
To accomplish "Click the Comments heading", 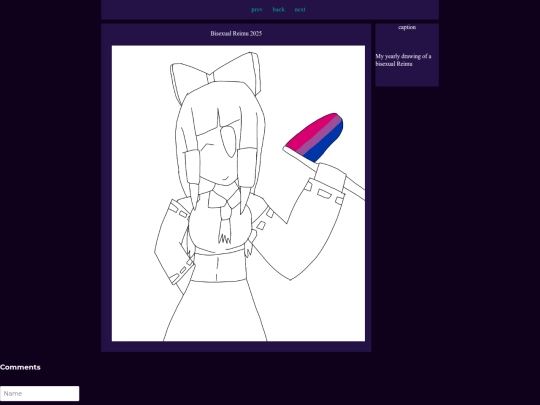I will click(20, 367).
